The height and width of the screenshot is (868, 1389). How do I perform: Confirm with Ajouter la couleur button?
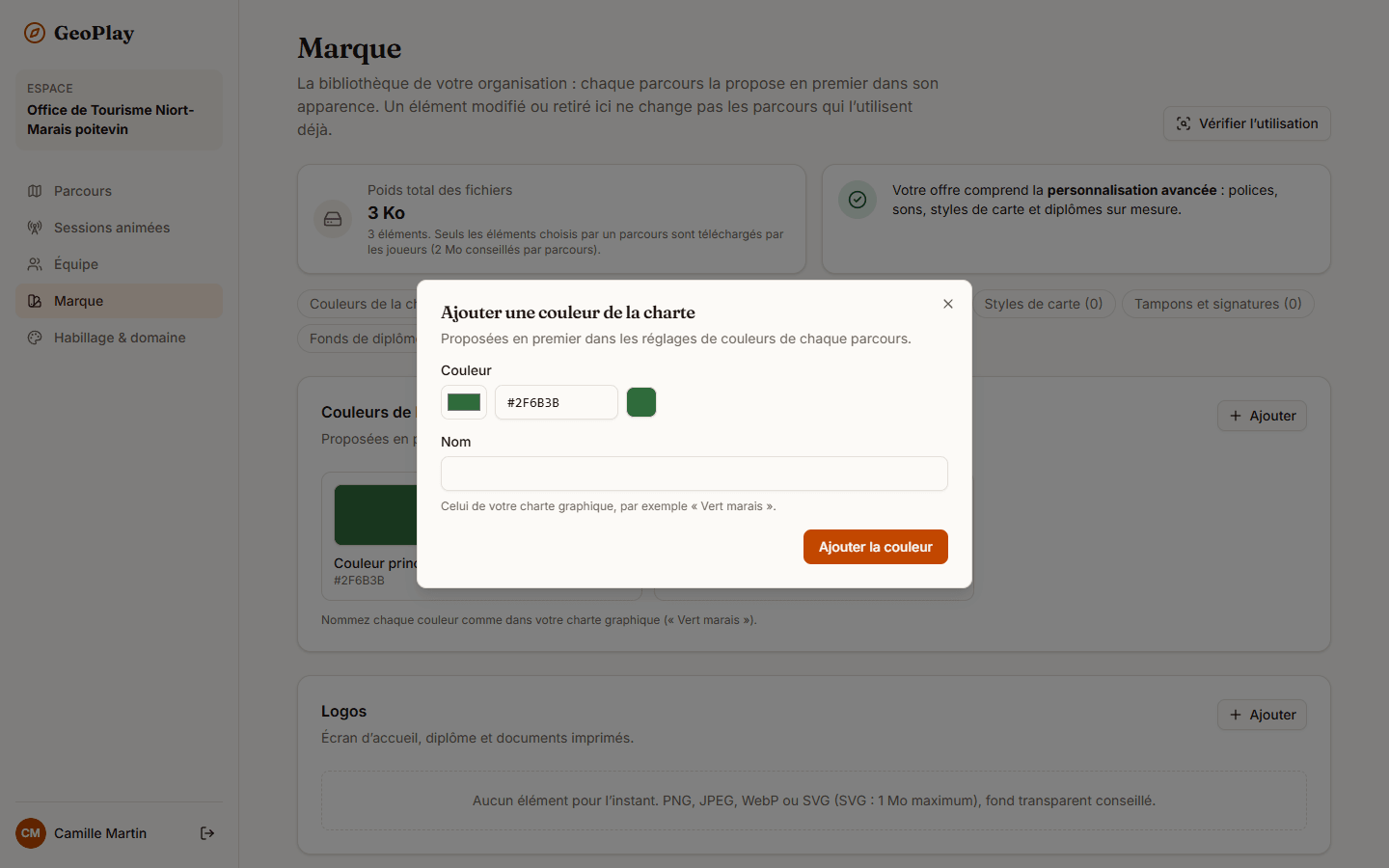click(x=876, y=547)
